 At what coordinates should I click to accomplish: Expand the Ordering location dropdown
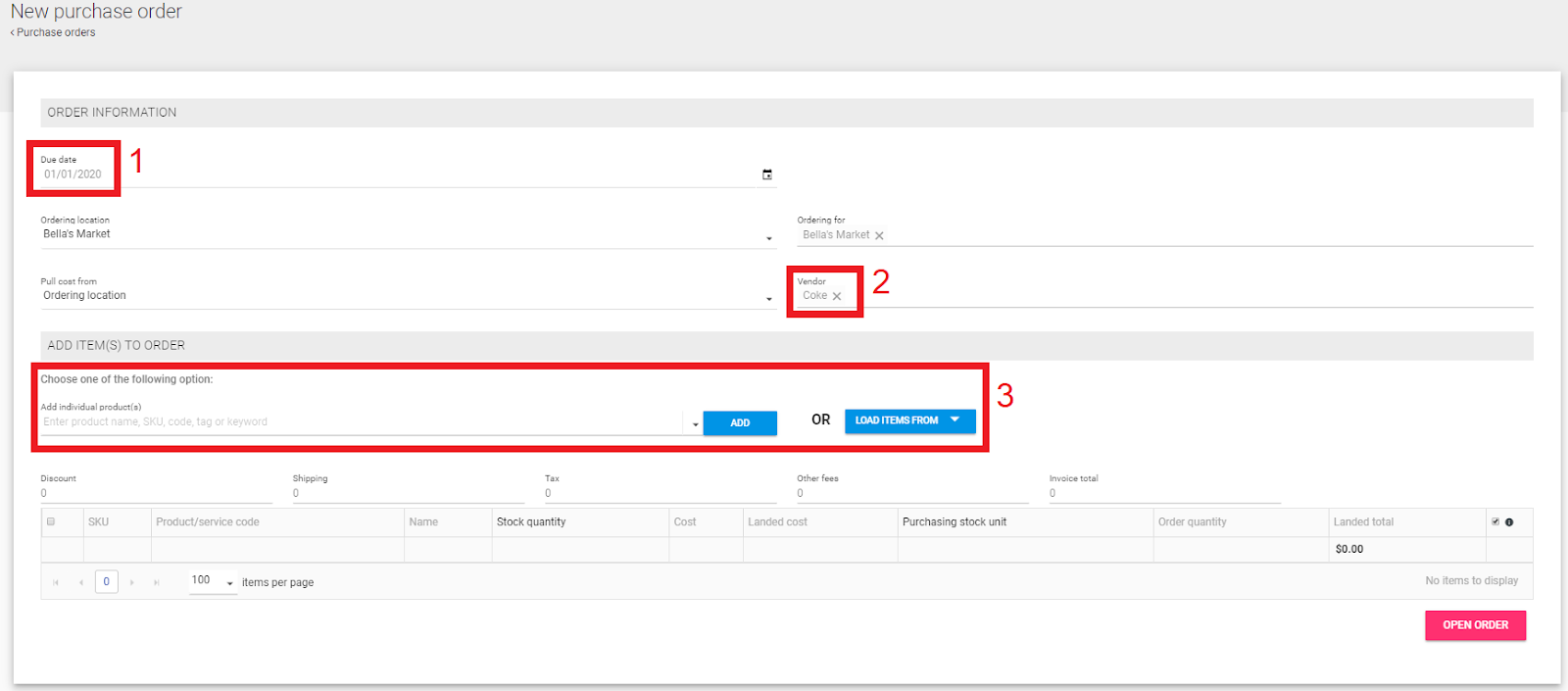coord(768,238)
